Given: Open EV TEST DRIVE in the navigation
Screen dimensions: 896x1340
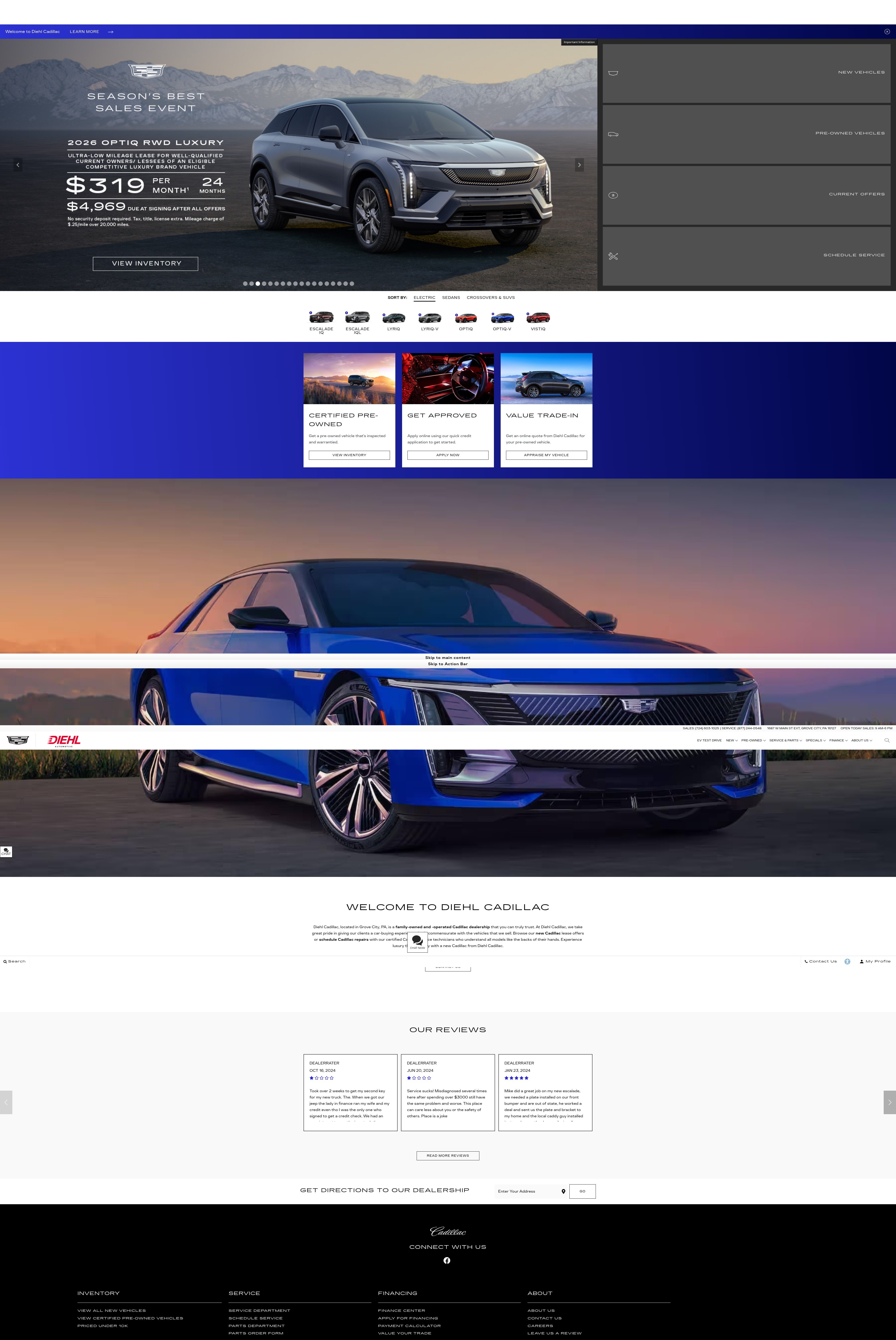Looking at the screenshot, I should point(709,740).
